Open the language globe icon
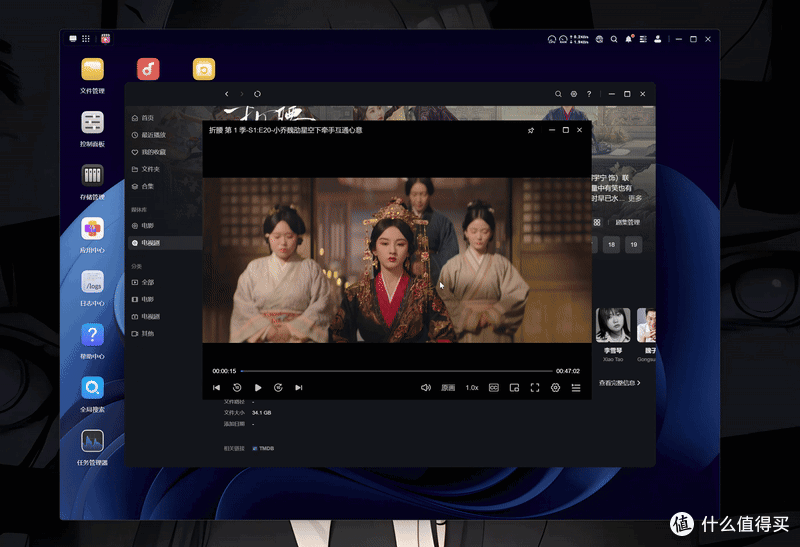Image resolution: width=800 pixels, height=547 pixels. pos(599,39)
